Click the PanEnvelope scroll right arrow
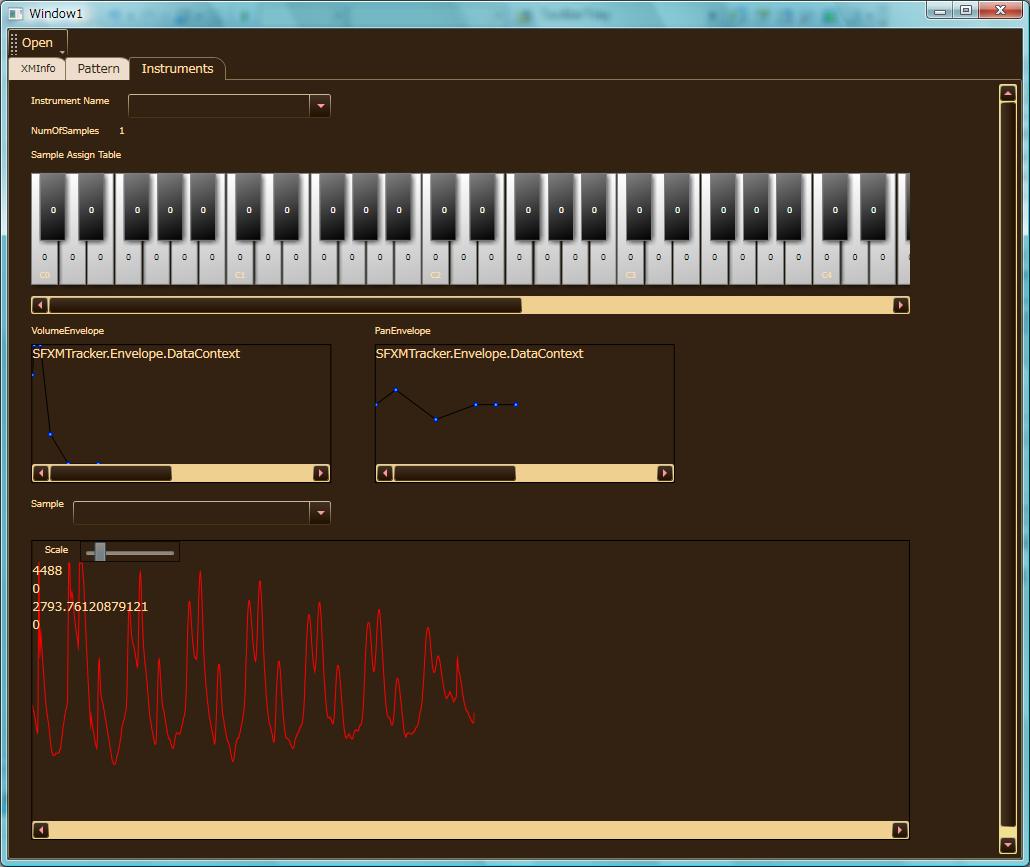This screenshot has width=1030, height=867. click(664, 473)
